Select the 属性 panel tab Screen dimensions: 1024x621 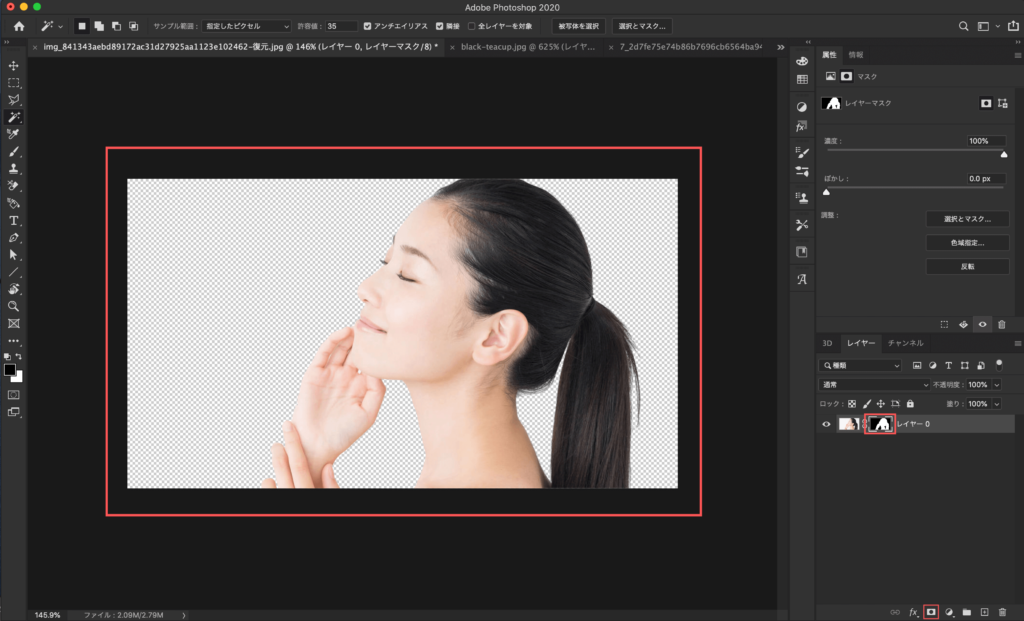(x=829, y=55)
